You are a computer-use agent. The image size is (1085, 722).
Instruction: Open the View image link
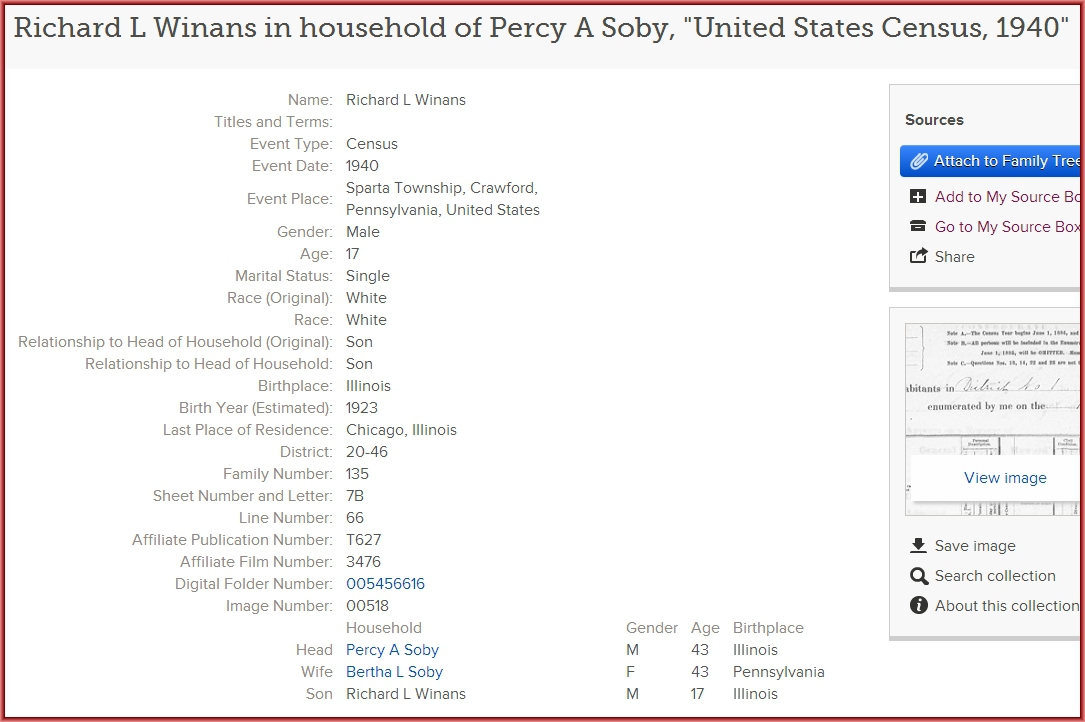click(x=1005, y=478)
